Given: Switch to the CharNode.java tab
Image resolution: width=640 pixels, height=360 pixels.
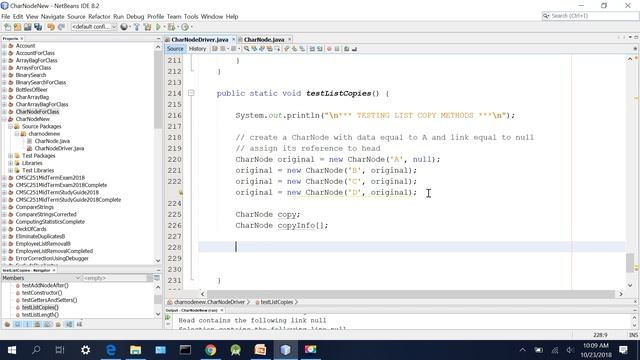Looking at the screenshot, I should (264, 40).
